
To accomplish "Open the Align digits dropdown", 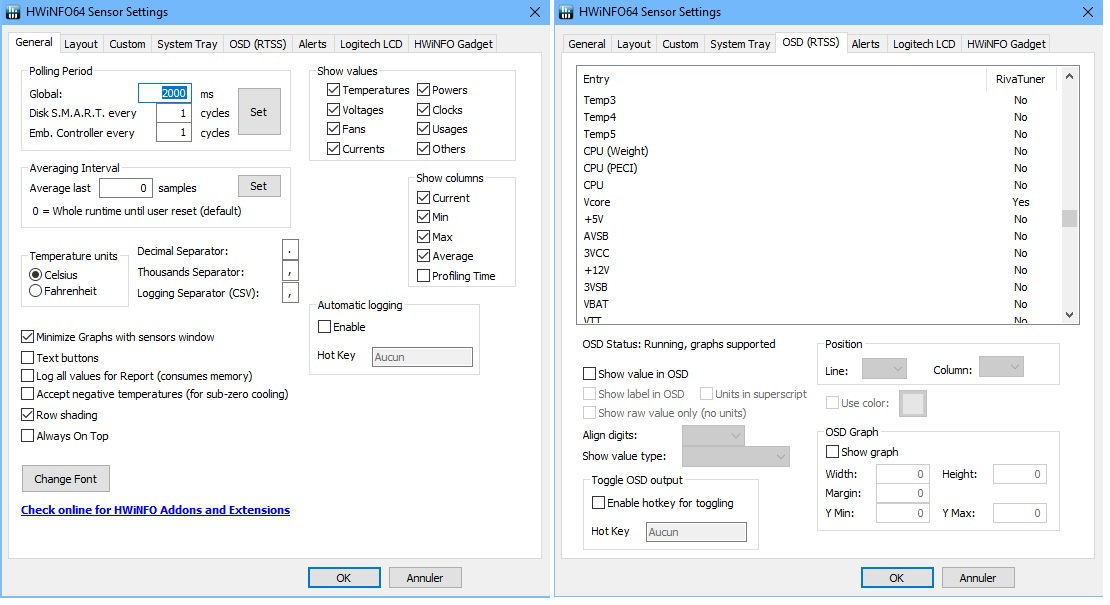I will 713,436.
